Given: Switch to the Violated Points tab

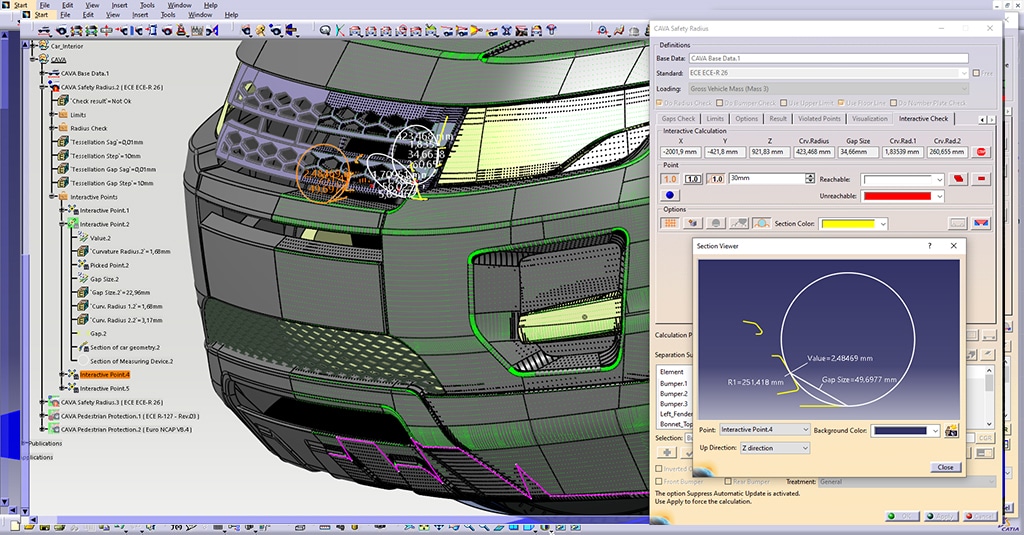Looking at the screenshot, I should pos(819,118).
